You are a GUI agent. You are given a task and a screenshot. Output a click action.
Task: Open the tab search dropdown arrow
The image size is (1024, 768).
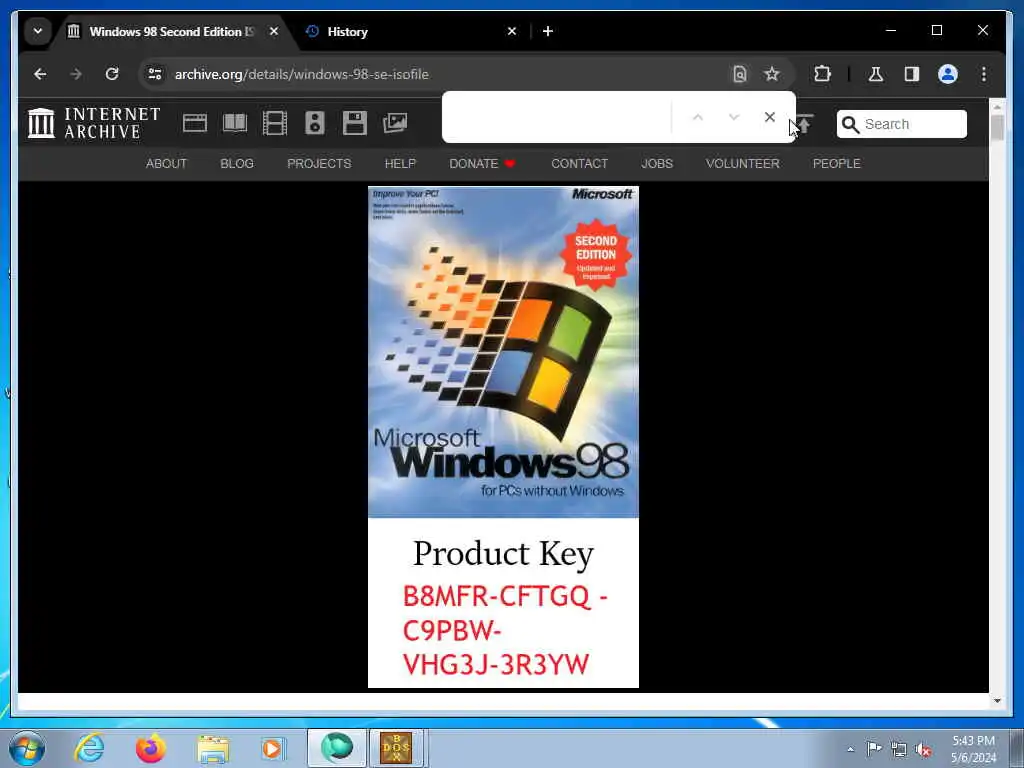click(x=38, y=31)
